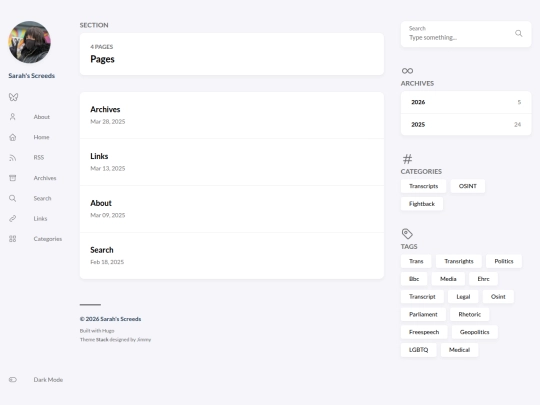
Task: Click the Dark Mode label
Action: tap(48, 380)
